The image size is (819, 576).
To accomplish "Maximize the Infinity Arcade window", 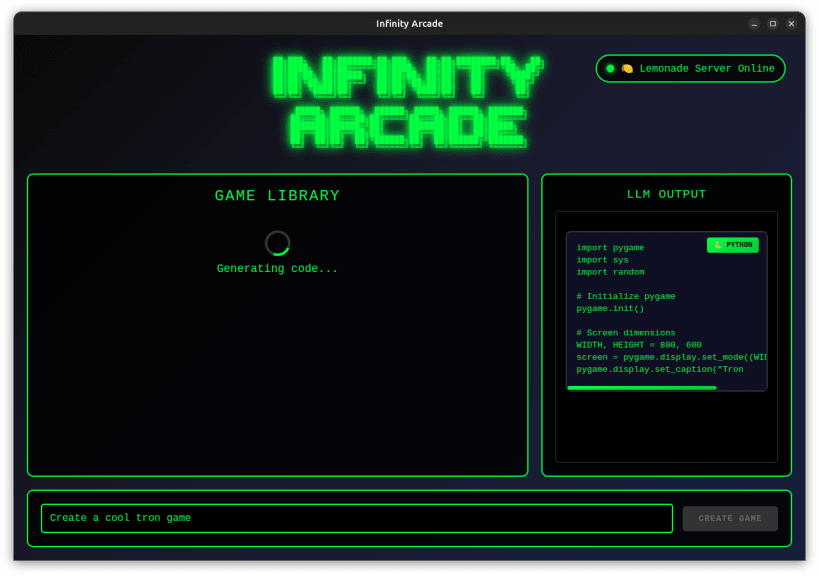I will pyautogui.click(x=773, y=23).
